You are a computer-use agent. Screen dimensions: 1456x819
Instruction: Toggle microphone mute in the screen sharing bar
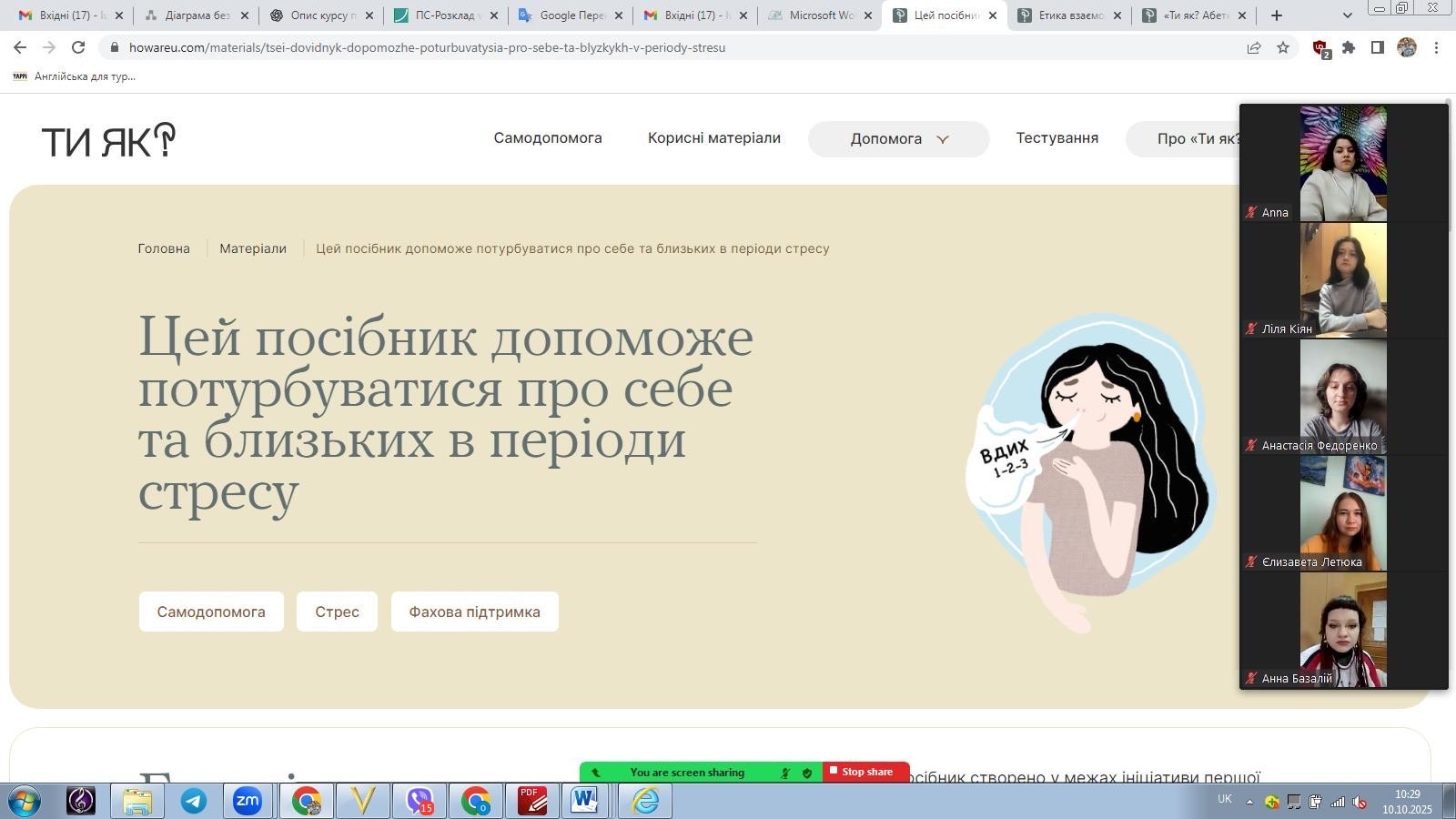pos(784,773)
